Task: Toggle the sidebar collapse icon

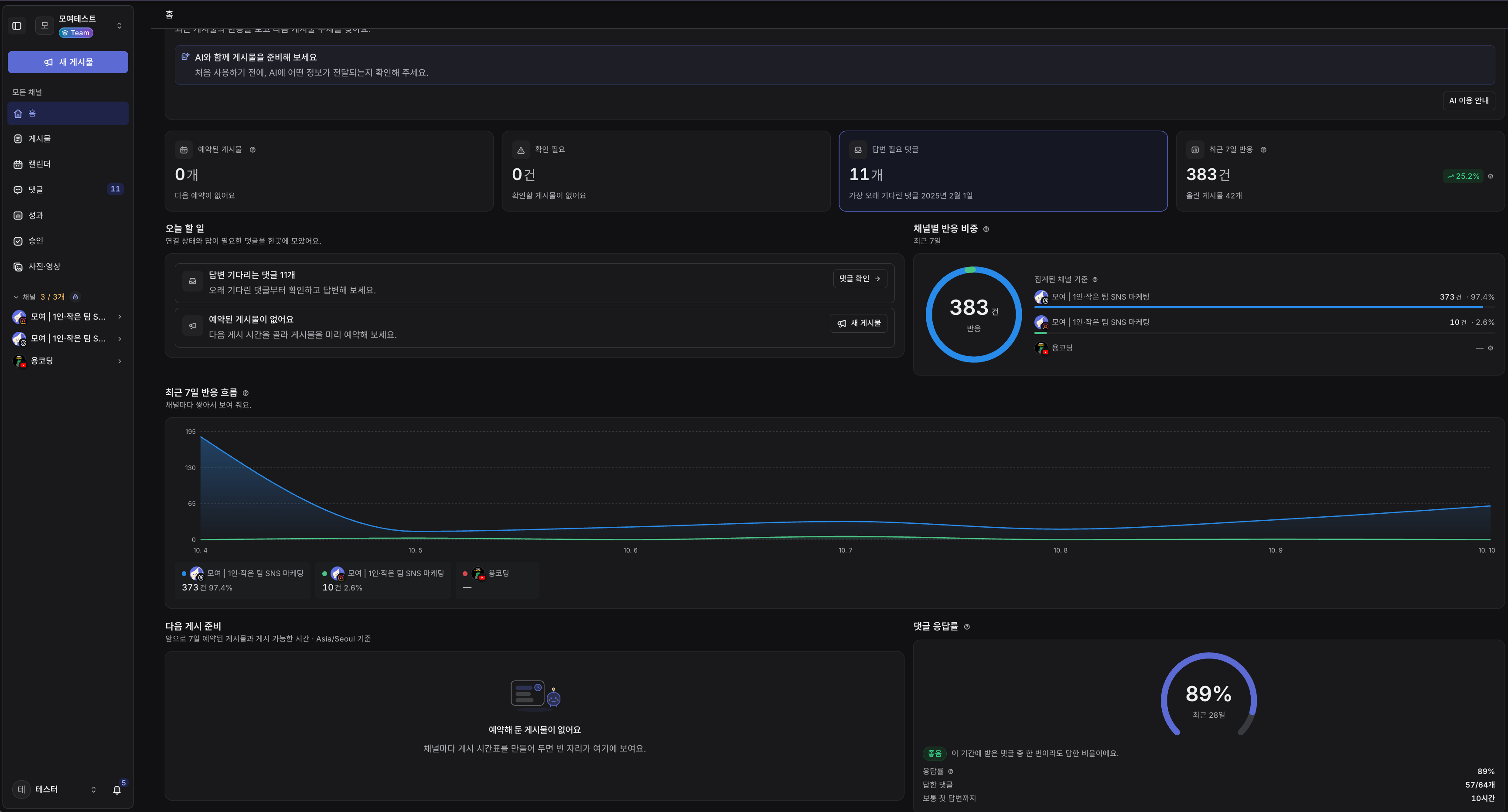Action: [17, 26]
